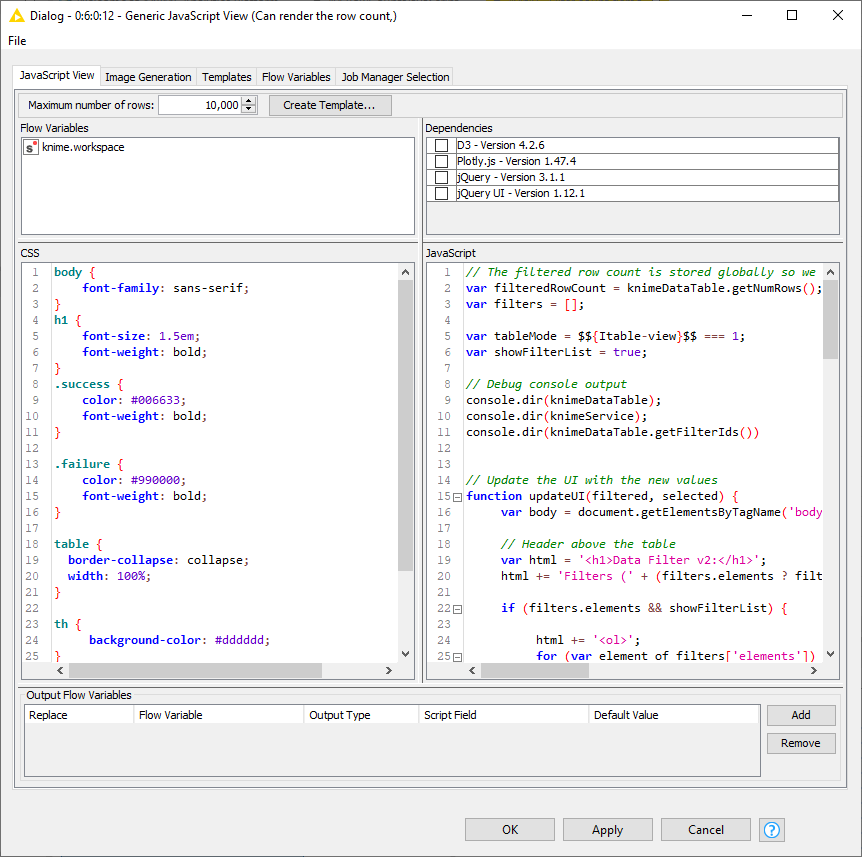Image resolution: width=862 pixels, height=857 pixels.
Task: Fold the for loop at line 25
Action: (x=457, y=657)
